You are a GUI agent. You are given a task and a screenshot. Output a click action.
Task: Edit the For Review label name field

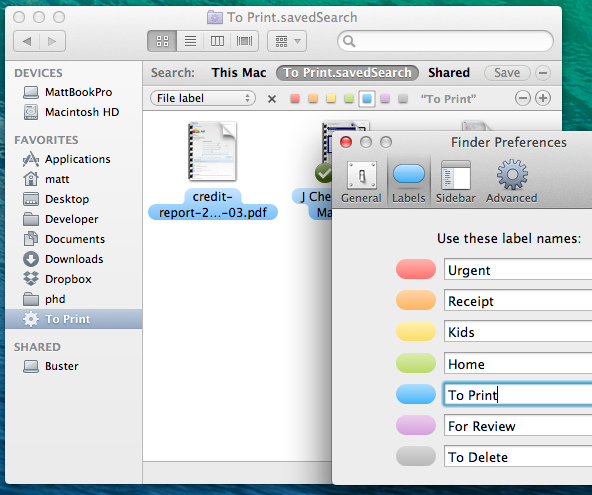pos(518,426)
